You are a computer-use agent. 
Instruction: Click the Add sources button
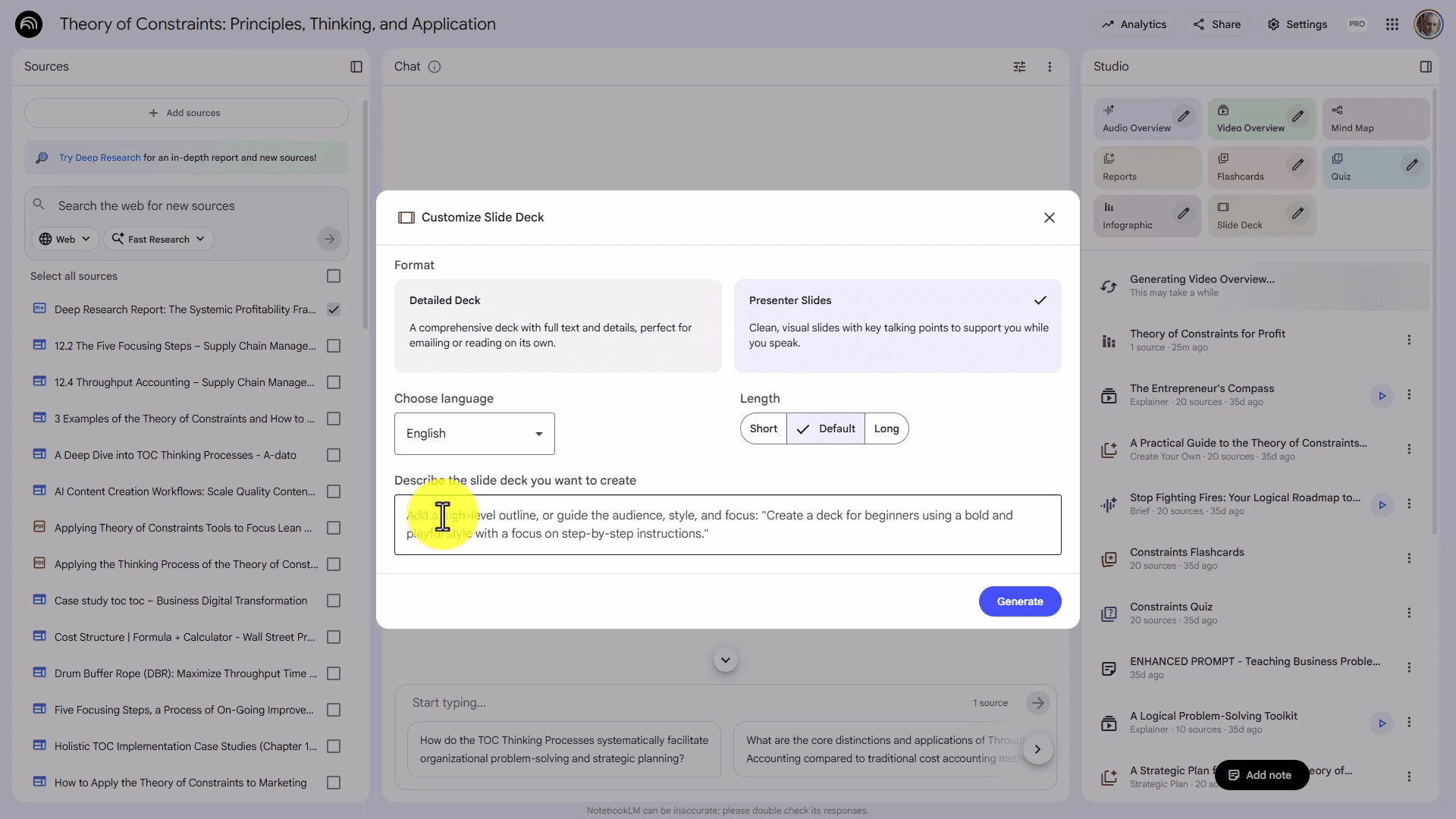click(186, 113)
